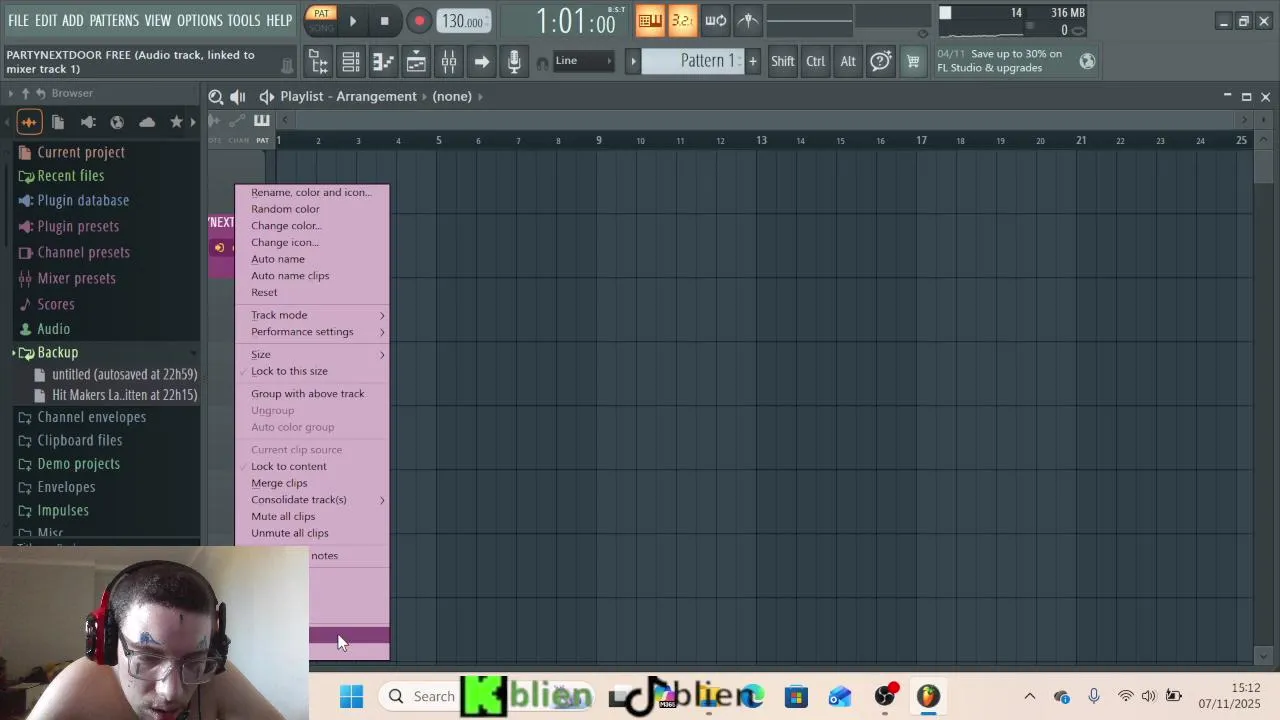Open Windows Start menu
The image size is (1280, 720).
point(351,696)
